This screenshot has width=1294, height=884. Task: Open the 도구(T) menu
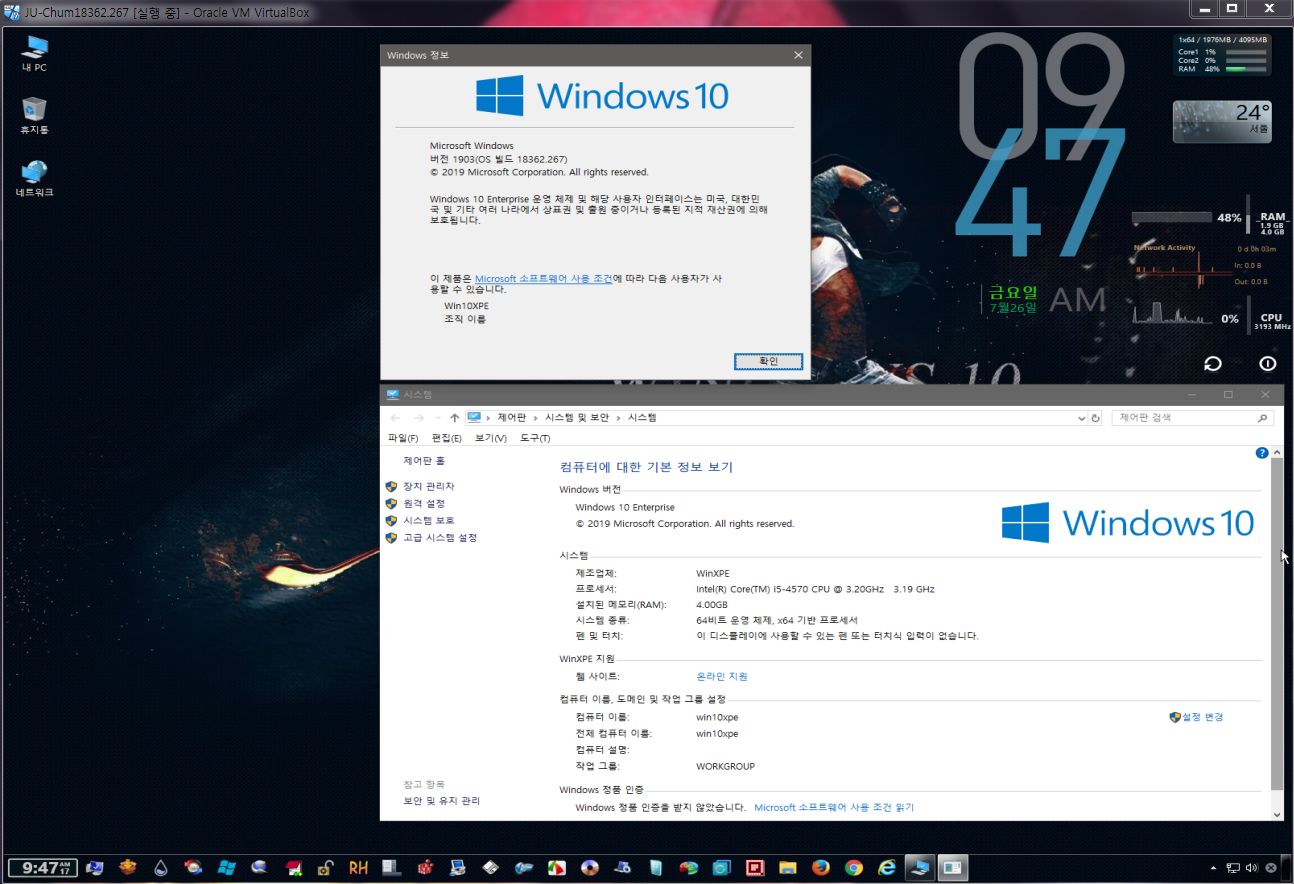point(535,438)
